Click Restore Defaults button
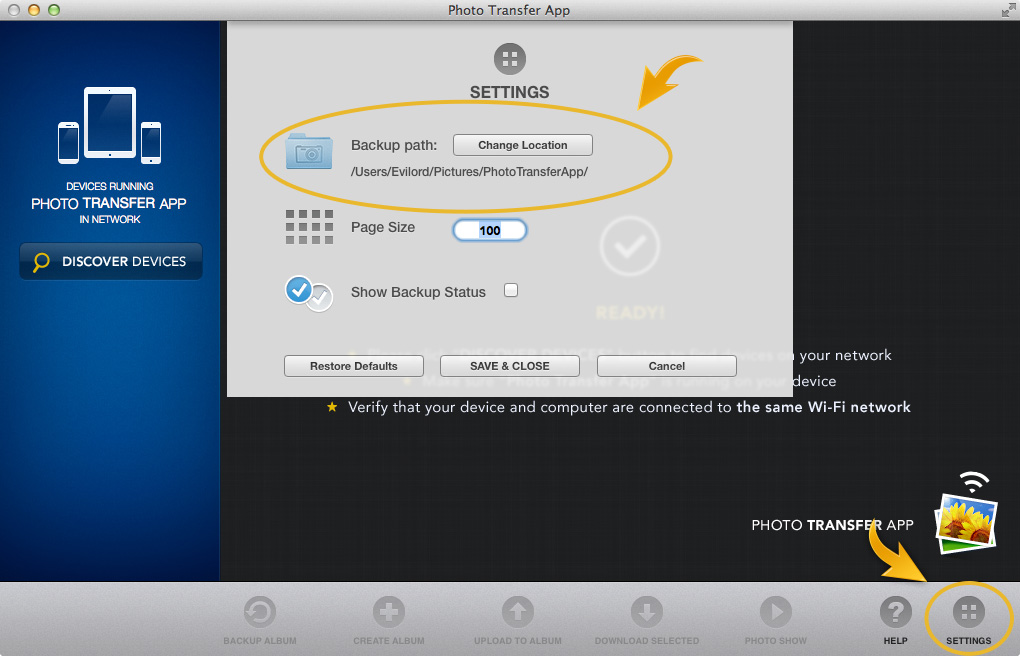Image resolution: width=1020 pixels, height=656 pixels. click(x=353, y=366)
